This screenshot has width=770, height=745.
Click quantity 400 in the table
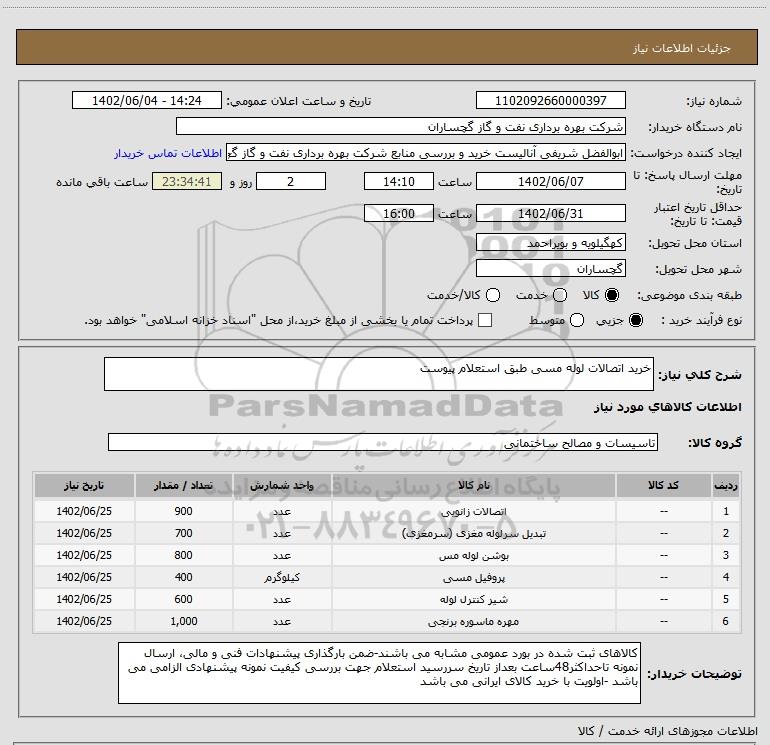click(184, 578)
